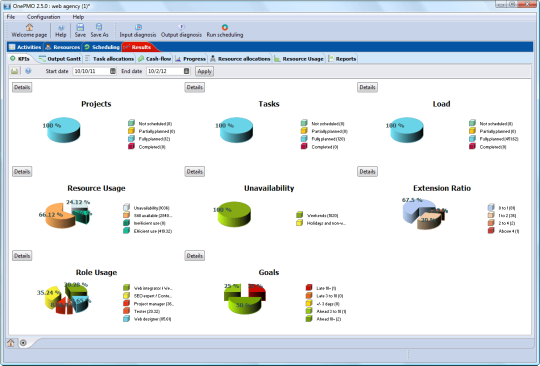Open Details for the Projects chart
The width and height of the screenshot is (540, 366).
pyautogui.click(x=22, y=87)
